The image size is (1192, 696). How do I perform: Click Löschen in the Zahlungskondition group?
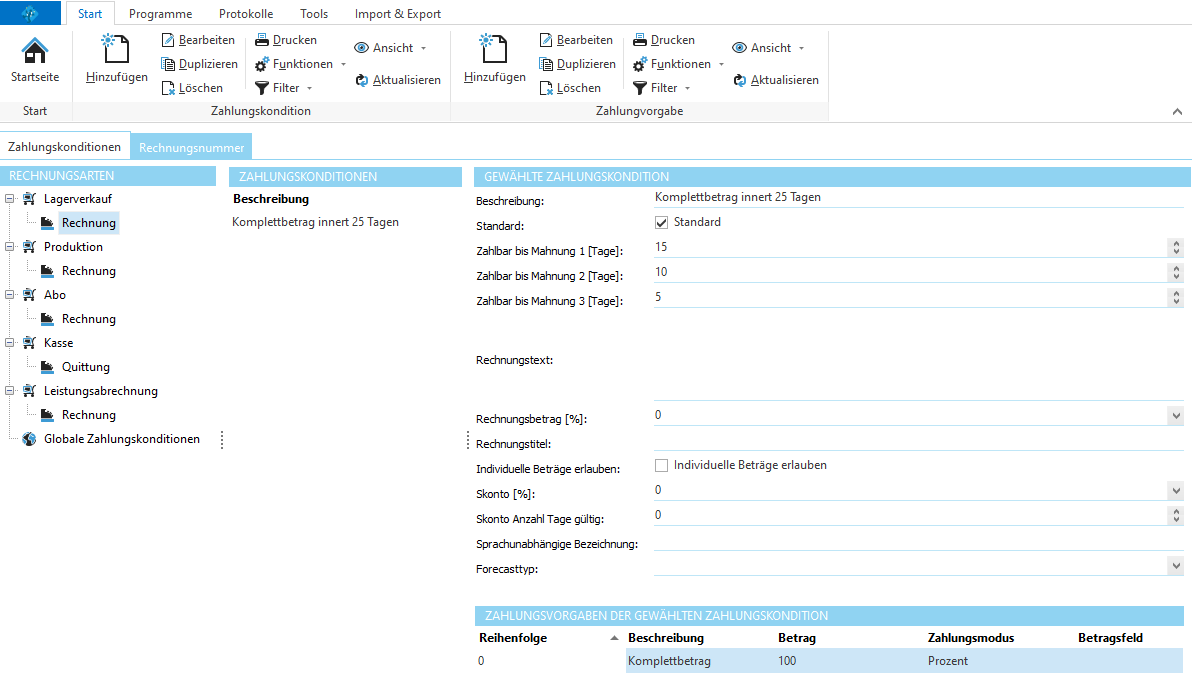[192, 88]
